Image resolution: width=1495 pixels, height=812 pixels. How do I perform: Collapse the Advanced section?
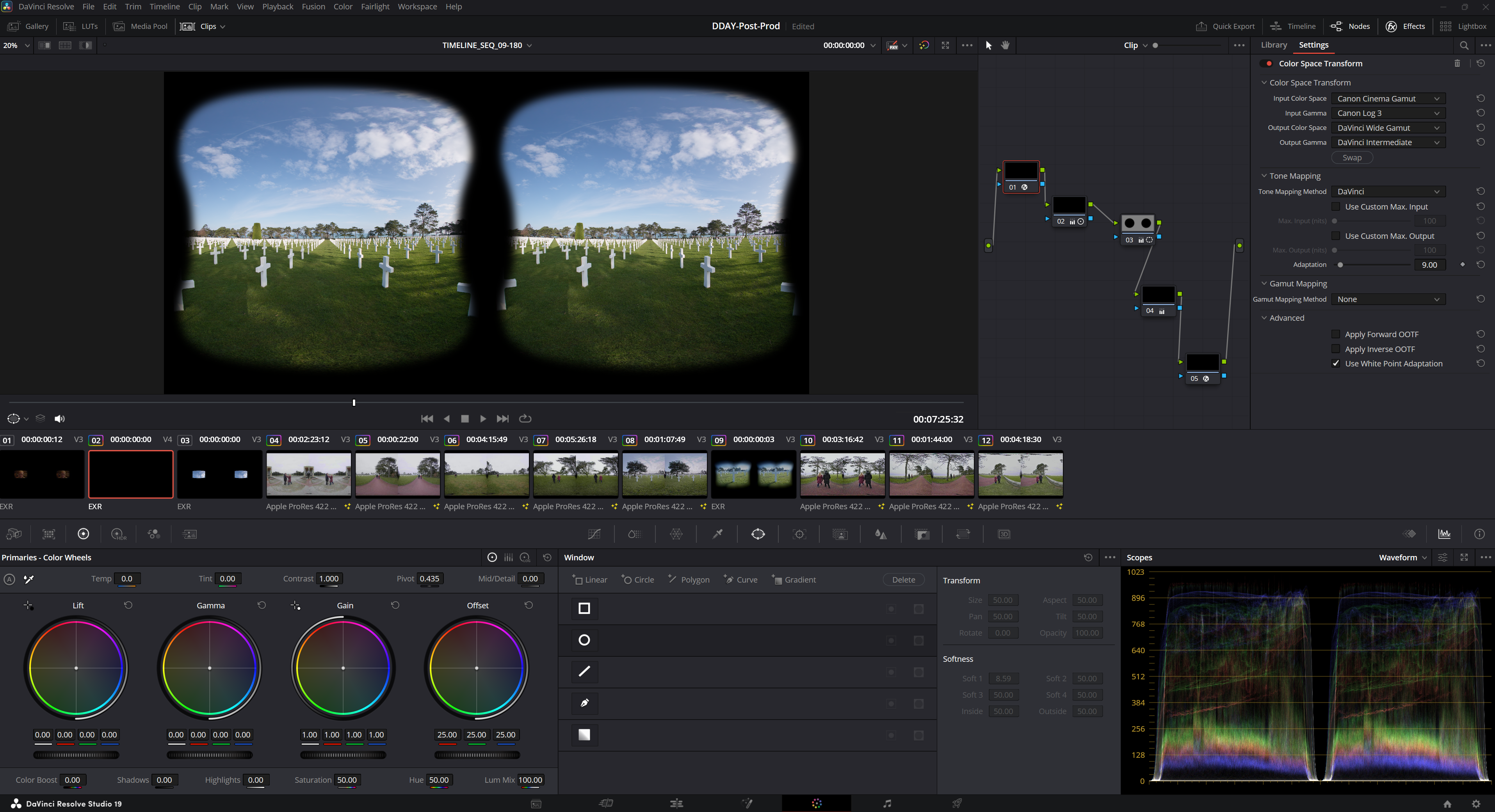pos(1264,318)
